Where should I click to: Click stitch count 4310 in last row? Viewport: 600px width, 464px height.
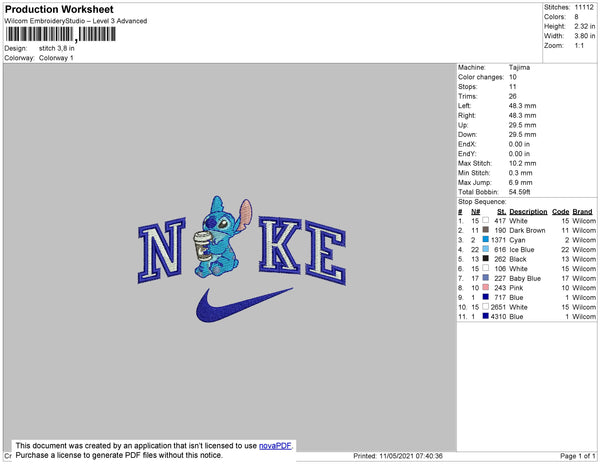coord(498,316)
